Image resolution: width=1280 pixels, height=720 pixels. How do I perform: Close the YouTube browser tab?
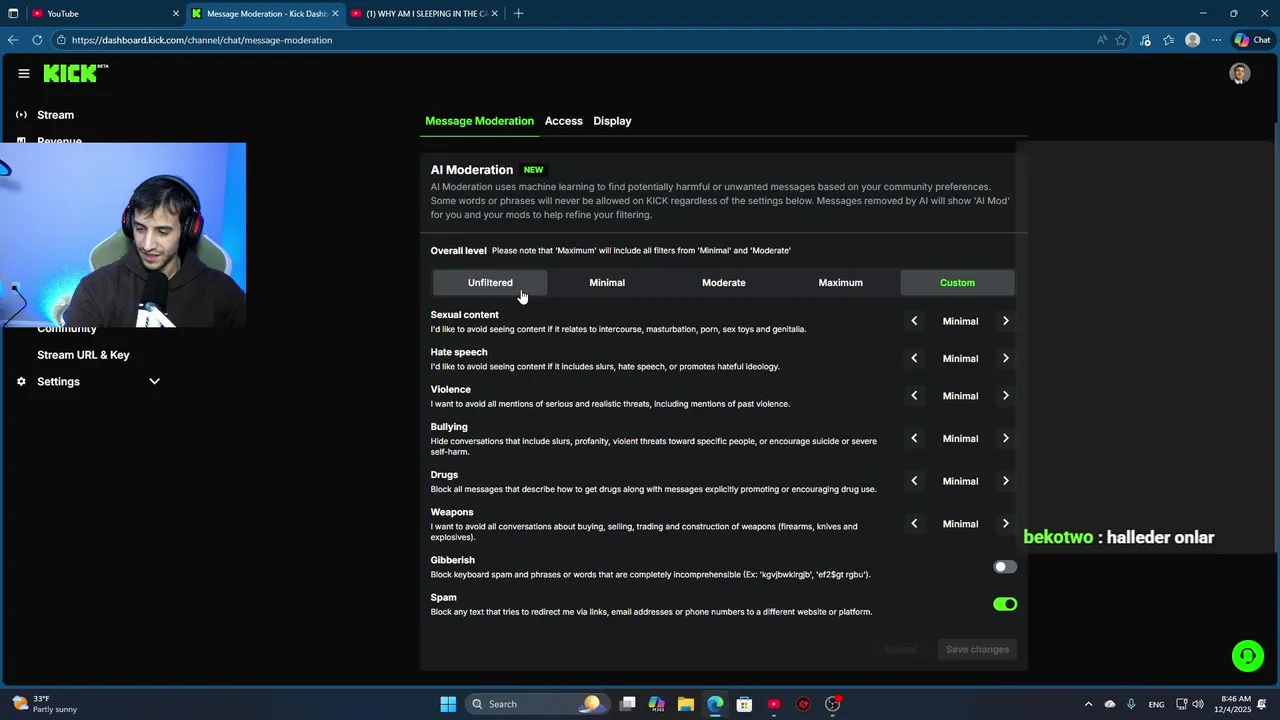(x=176, y=14)
